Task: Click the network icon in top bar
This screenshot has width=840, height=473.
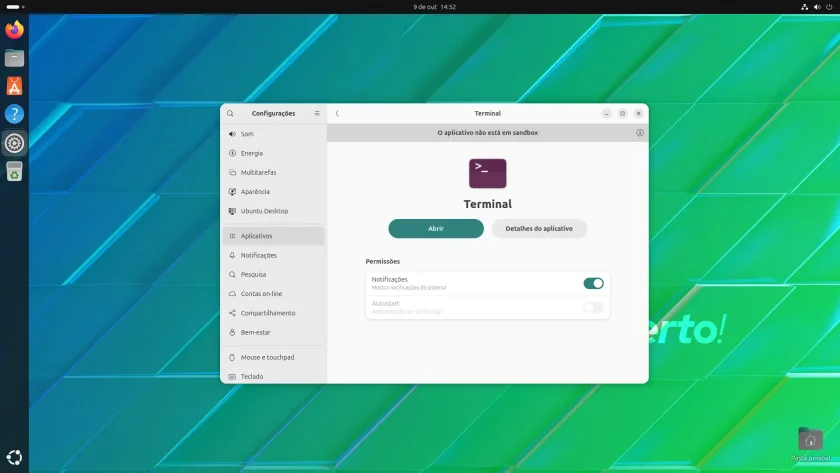Action: tap(805, 7)
